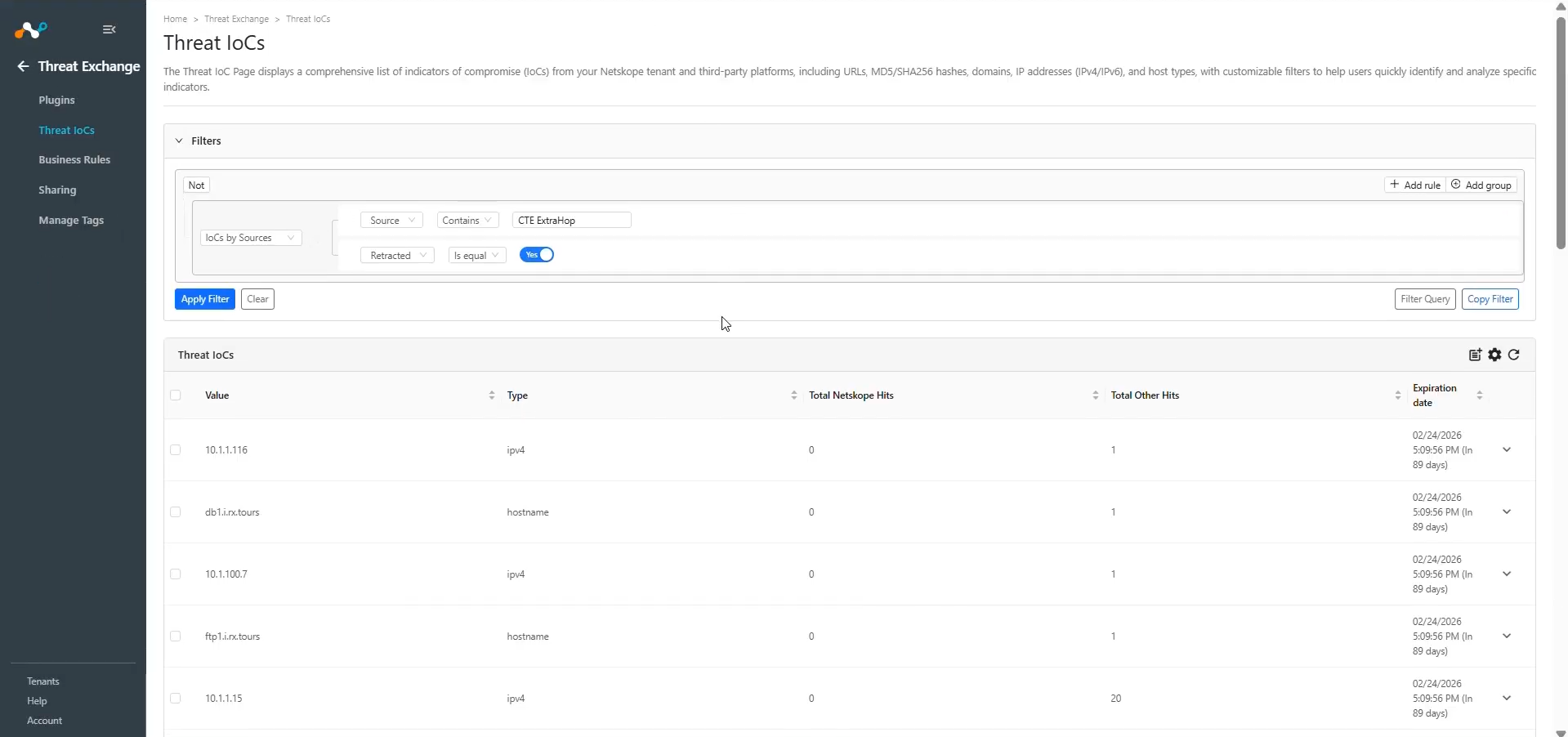
Task: Click the db1.i.rx.tours hostname value
Action: click(232, 512)
